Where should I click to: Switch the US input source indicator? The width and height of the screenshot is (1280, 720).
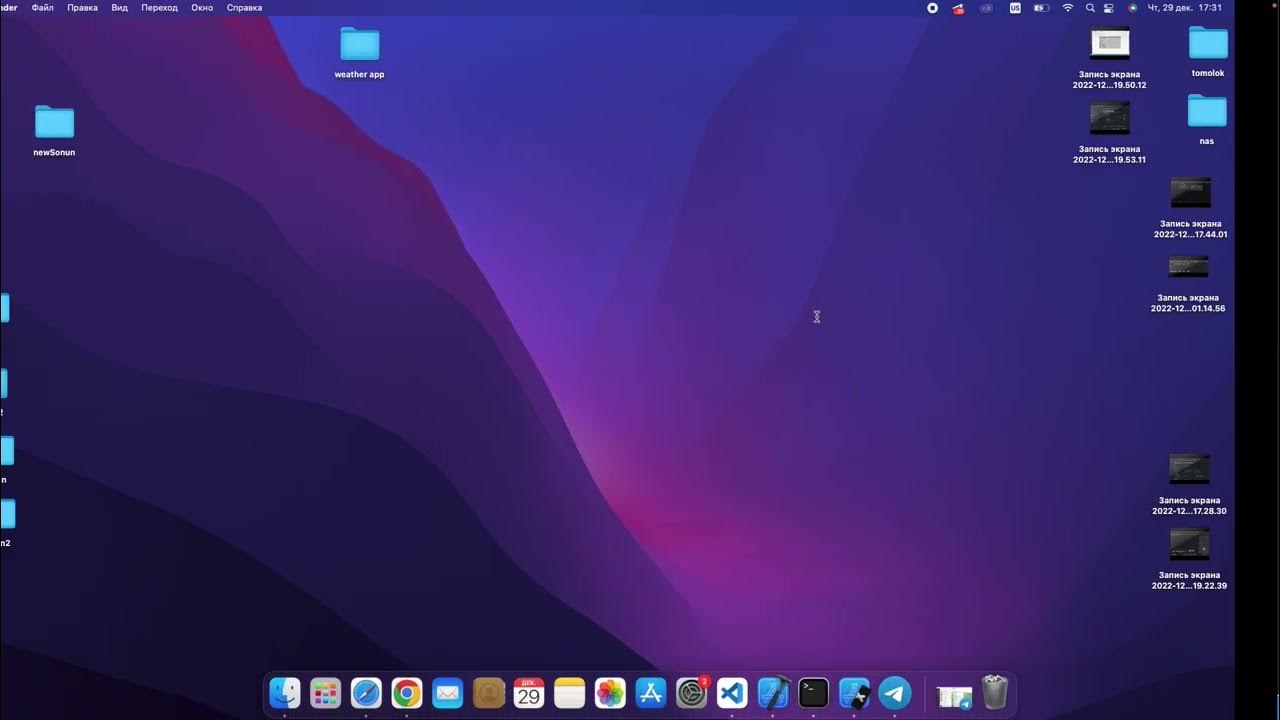click(x=1015, y=8)
